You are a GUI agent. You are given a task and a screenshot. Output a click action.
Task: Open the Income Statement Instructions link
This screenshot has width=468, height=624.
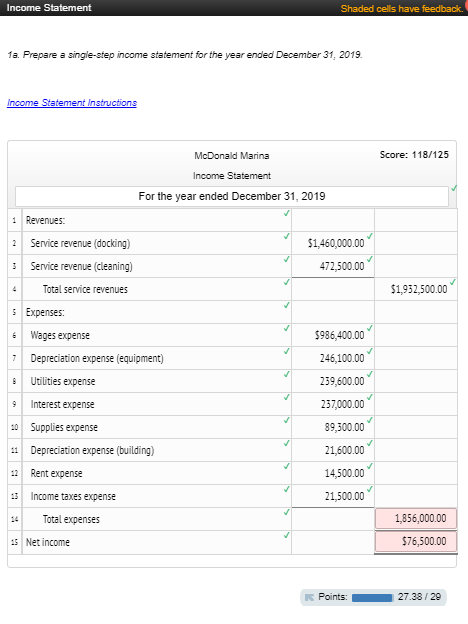coord(72,103)
